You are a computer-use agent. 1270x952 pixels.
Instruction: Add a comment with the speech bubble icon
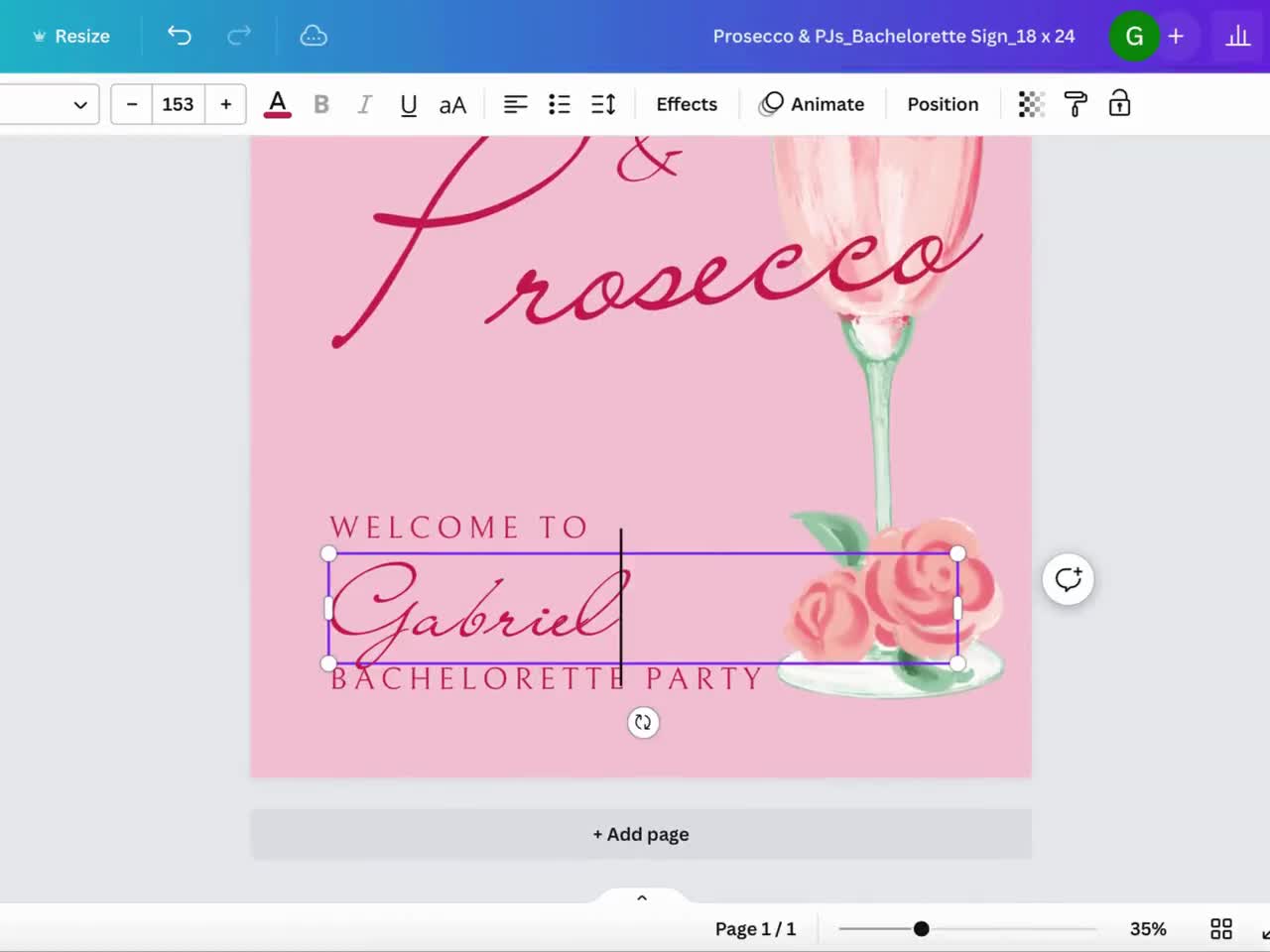pos(1069,579)
